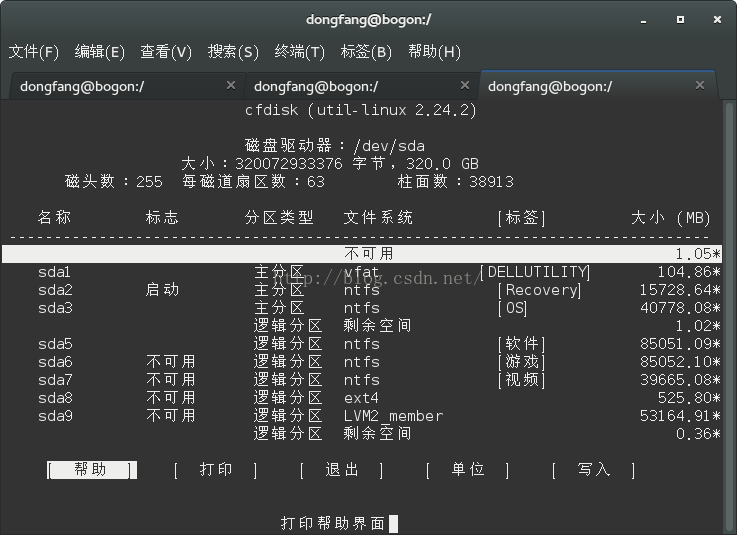Open the 查看(V) menu
This screenshot has width=737, height=535.
pyautogui.click(x=166, y=51)
